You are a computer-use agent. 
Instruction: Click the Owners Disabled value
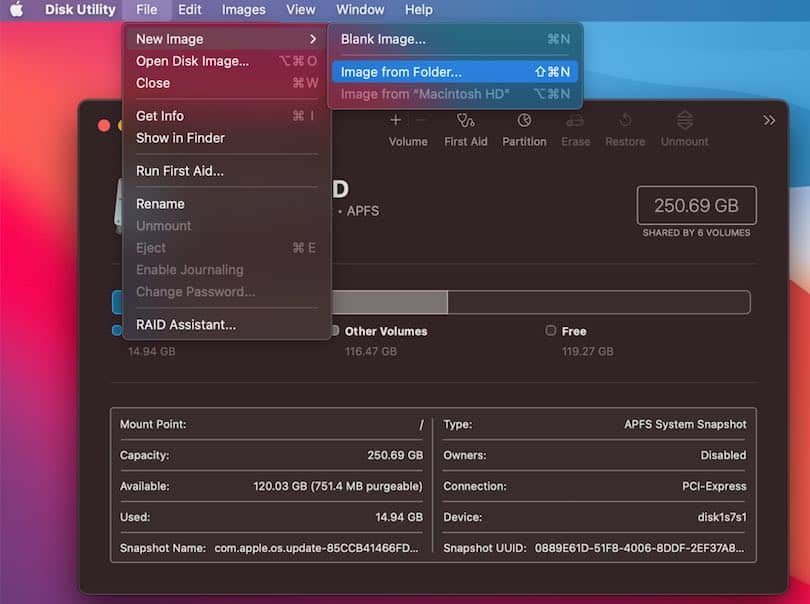[723, 455]
